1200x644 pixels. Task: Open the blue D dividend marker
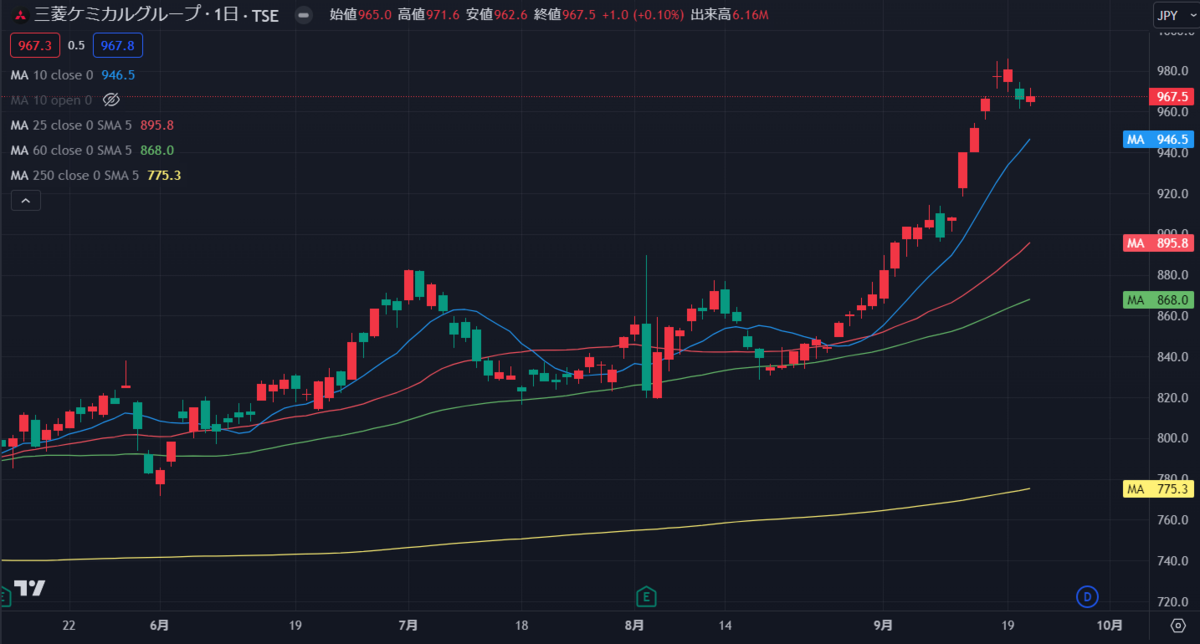[1088, 597]
